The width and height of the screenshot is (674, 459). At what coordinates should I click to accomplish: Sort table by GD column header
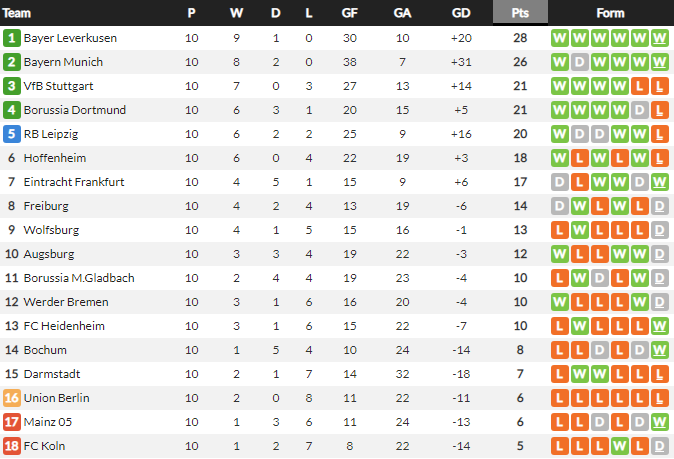(x=461, y=13)
